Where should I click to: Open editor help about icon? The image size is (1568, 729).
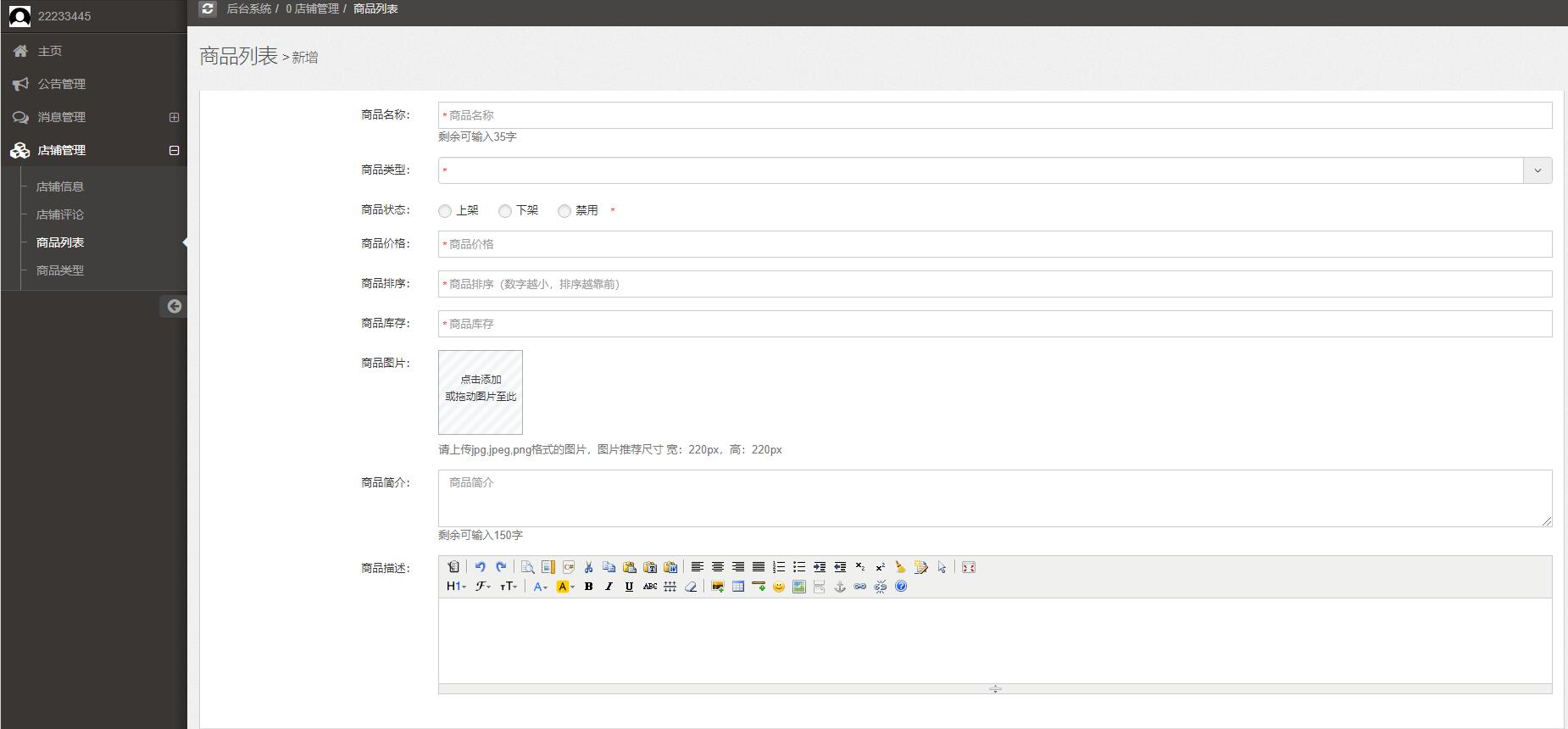[x=901, y=587]
